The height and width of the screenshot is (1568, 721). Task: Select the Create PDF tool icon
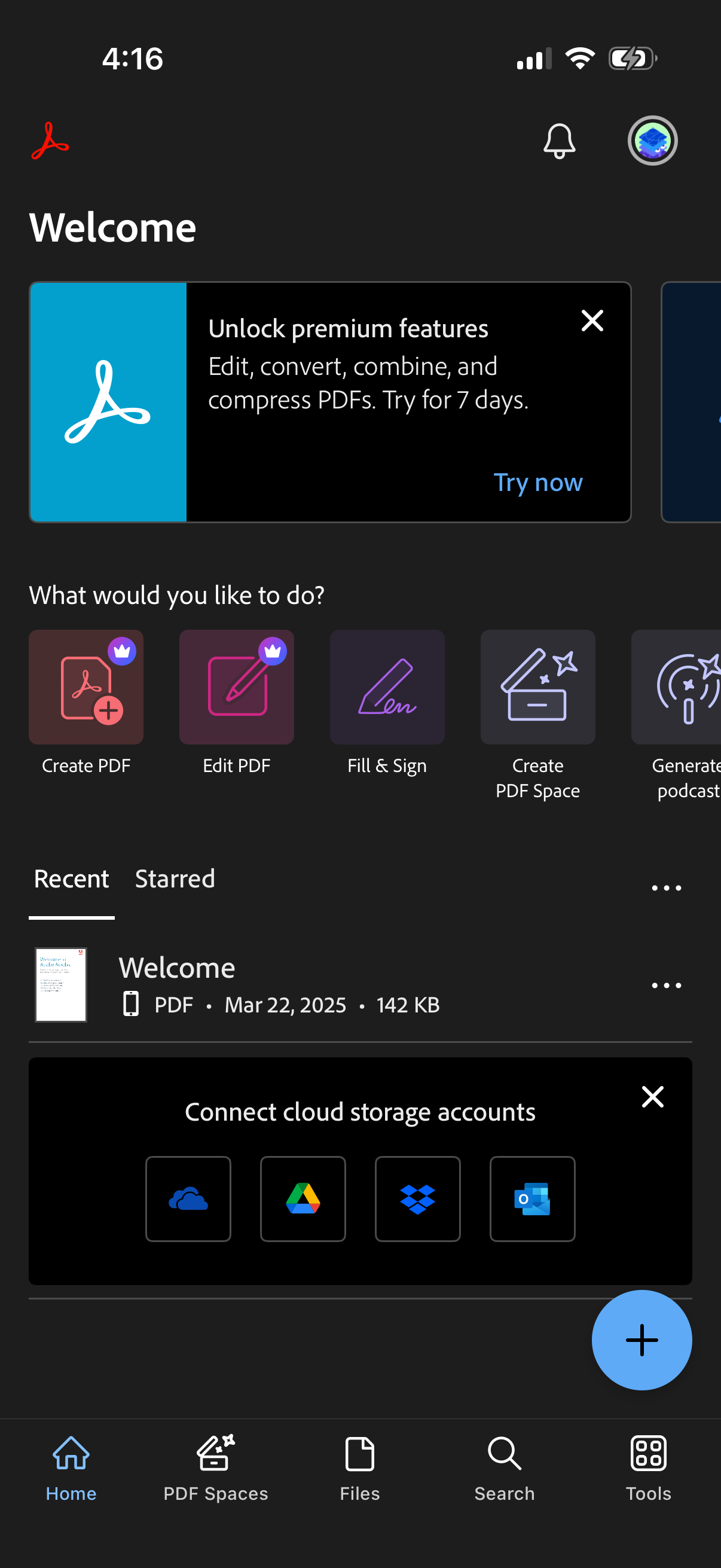[85, 687]
